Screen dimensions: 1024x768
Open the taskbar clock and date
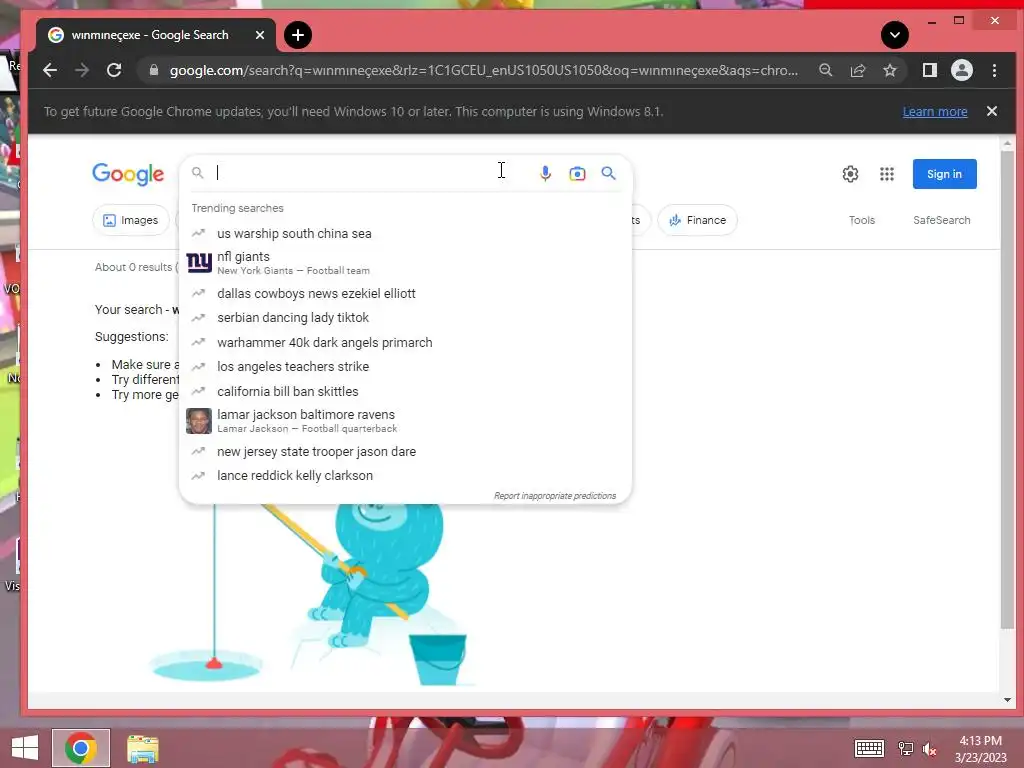(980, 749)
